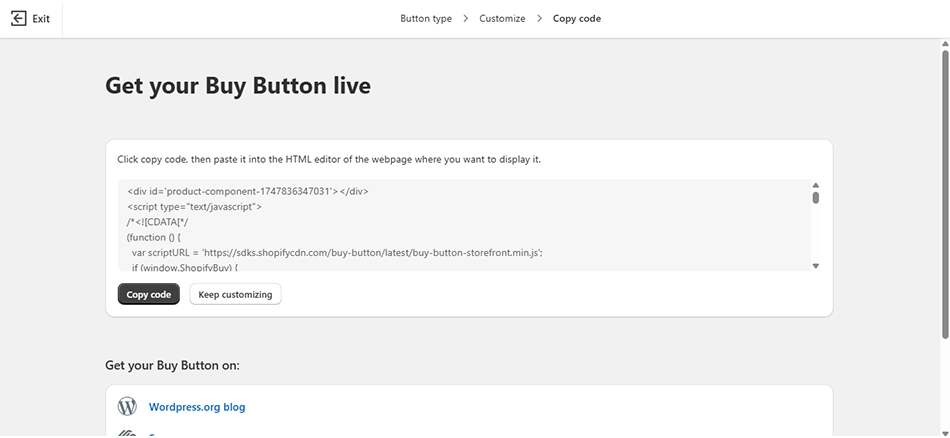Viewport: 950px width, 438px height.
Task: Select the Copy code breadcrumb step
Action: [577, 19]
